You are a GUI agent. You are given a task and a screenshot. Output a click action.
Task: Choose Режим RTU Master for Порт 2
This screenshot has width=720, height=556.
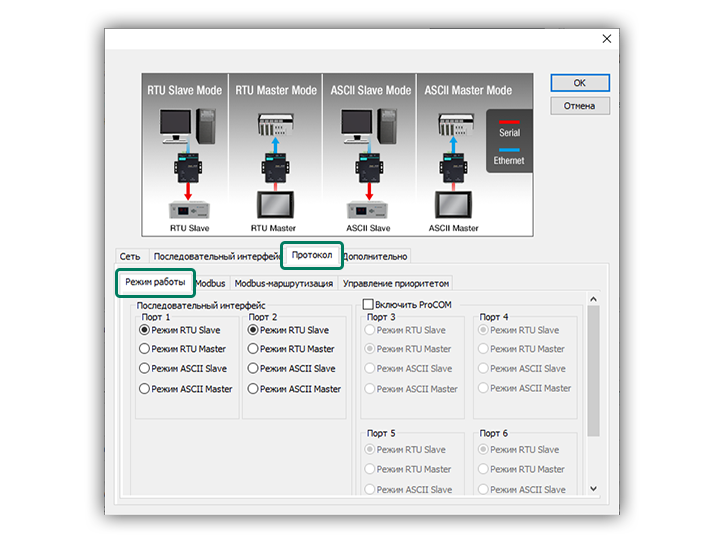(253, 349)
